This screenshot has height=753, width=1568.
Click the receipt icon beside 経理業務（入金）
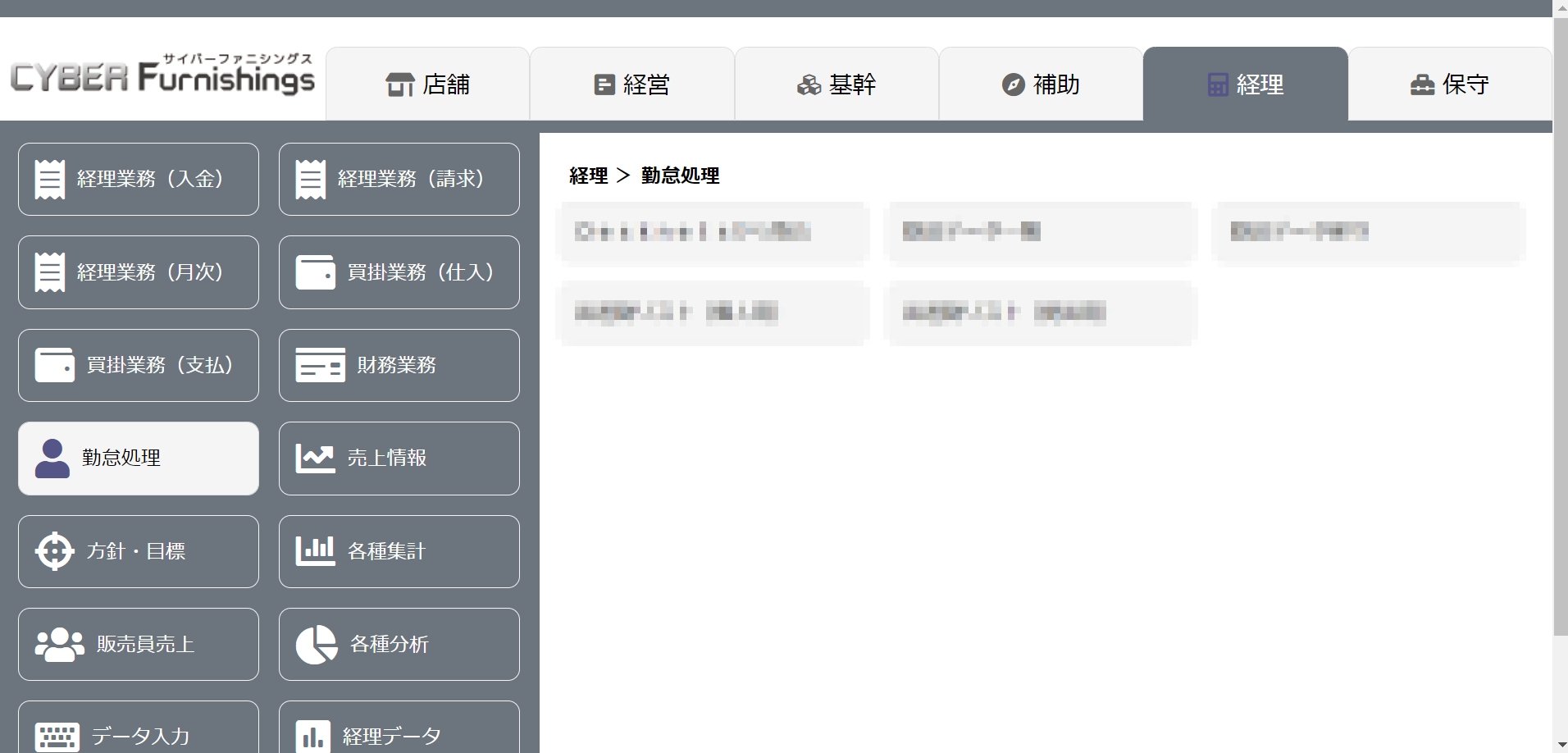pyautogui.click(x=50, y=180)
